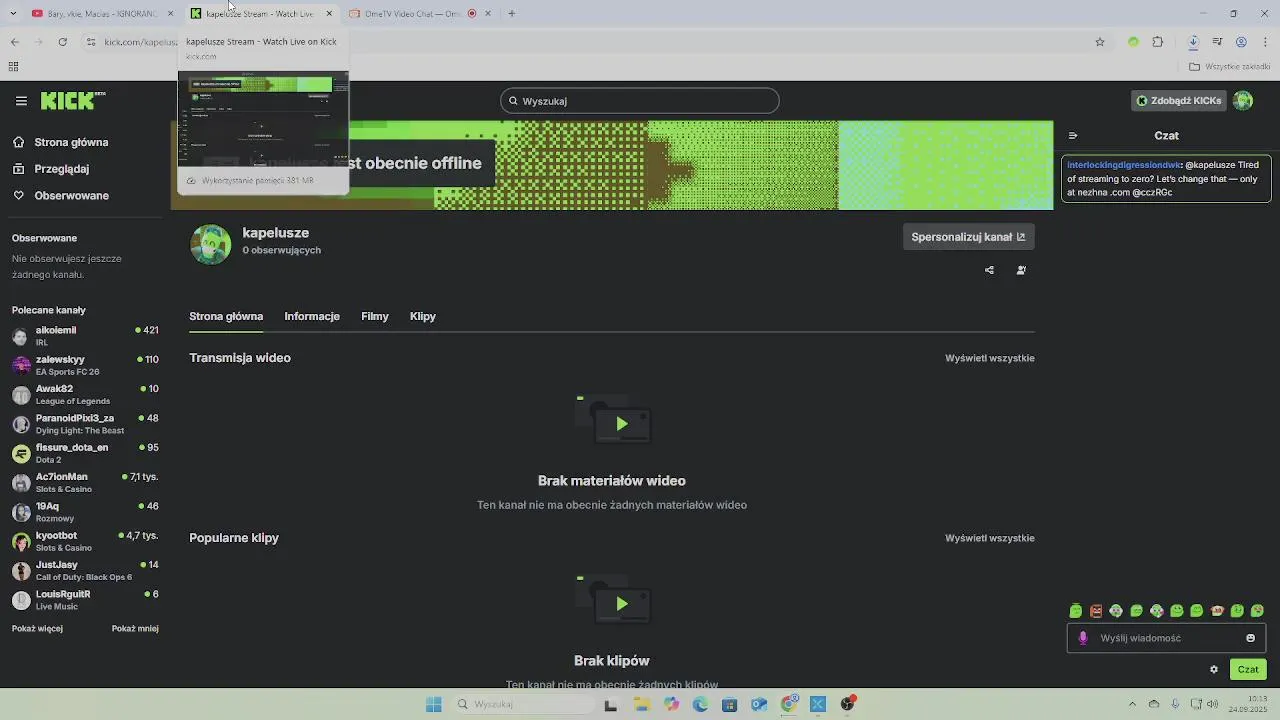This screenshot has height=720, width=1280.
Task: Click the interlockingdigressiondwk chat username
Action: tap(1124, 164)
